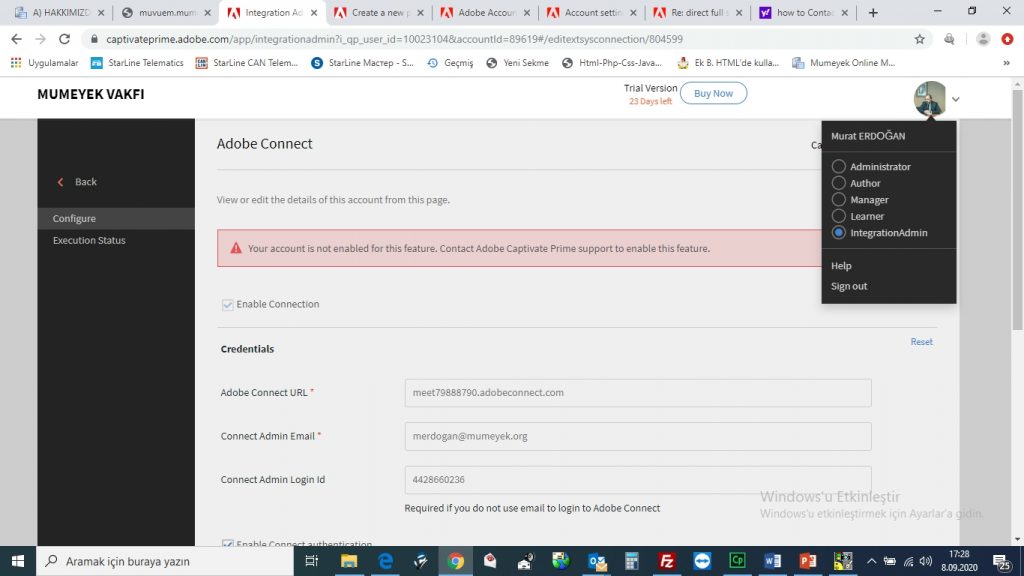The width and height of the screenshot is (1024, 576).
Task: Reload the page using the refresh icon
Action: point(63,40)
